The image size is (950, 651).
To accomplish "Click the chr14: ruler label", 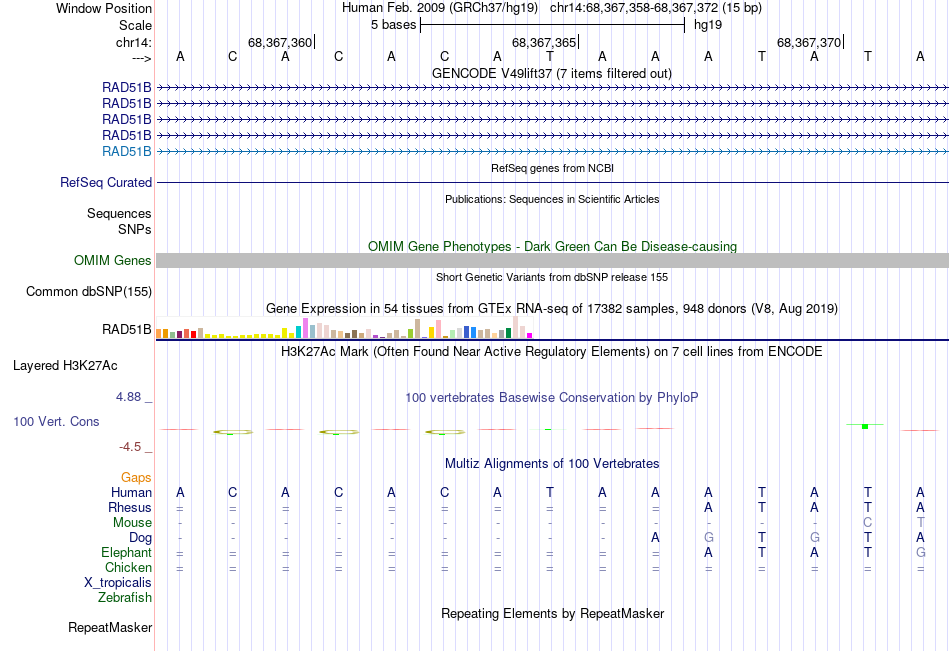I will pos(133,42).
